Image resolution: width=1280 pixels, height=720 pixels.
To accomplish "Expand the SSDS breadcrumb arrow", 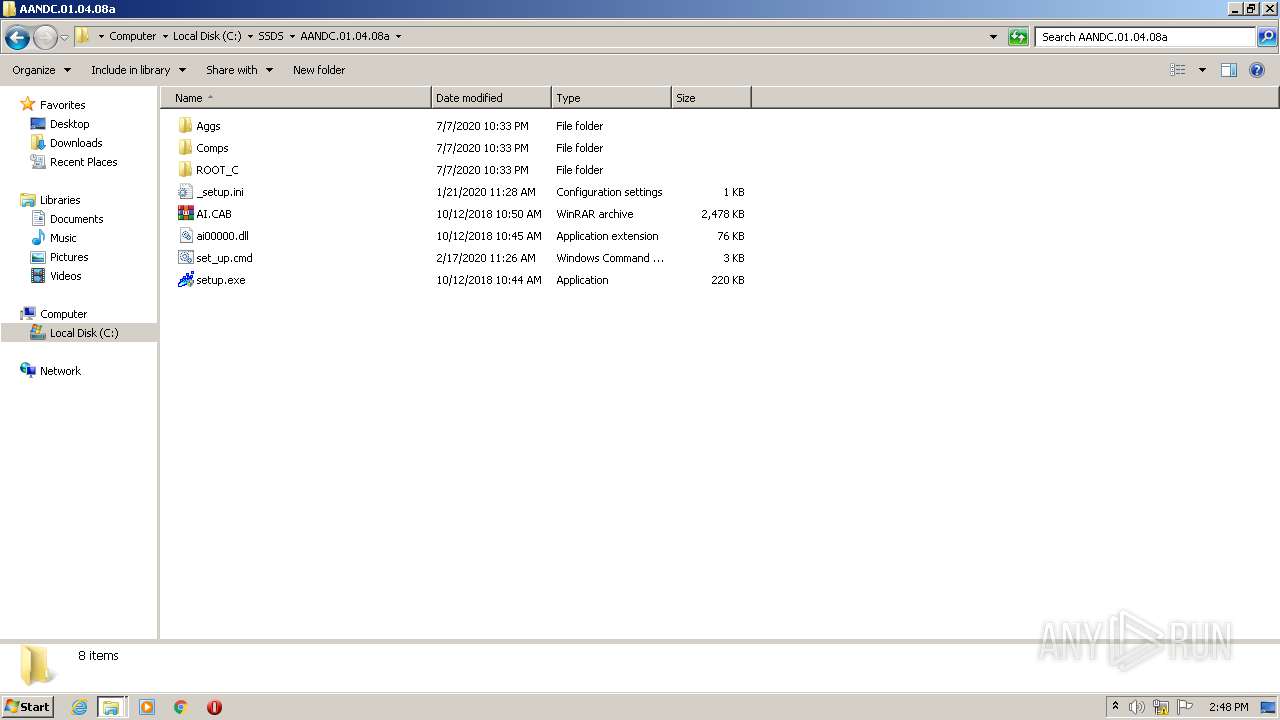I will [x=292, y=36].
